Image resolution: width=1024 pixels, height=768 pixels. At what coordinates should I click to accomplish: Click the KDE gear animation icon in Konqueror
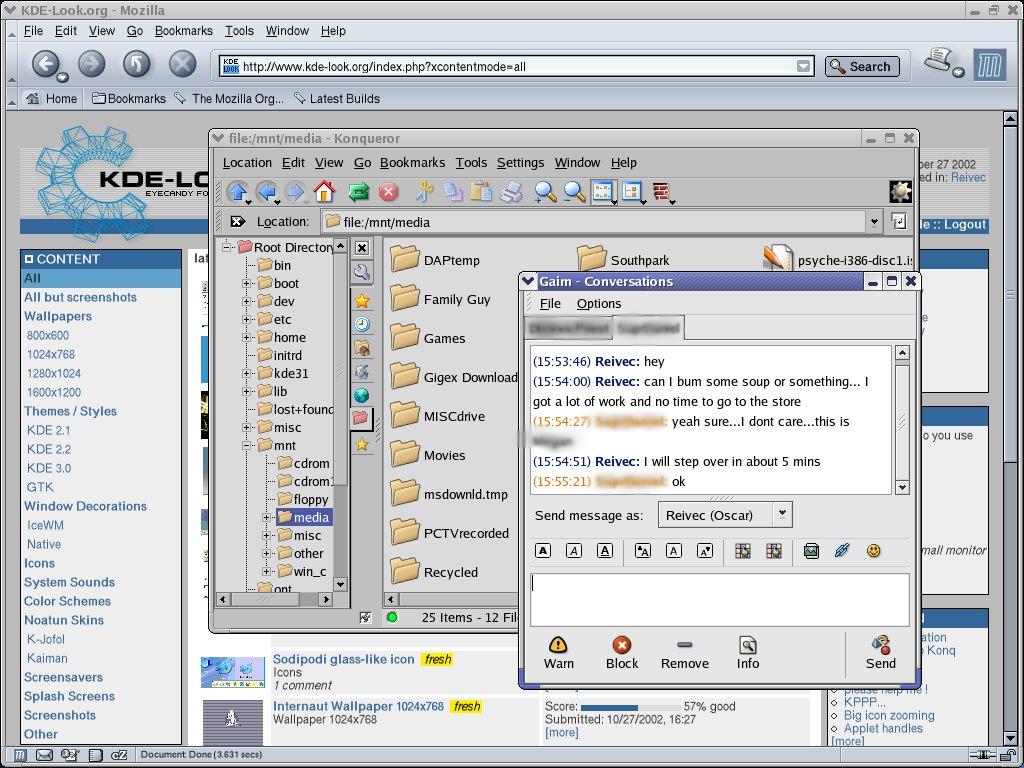[x=901, y=192]
